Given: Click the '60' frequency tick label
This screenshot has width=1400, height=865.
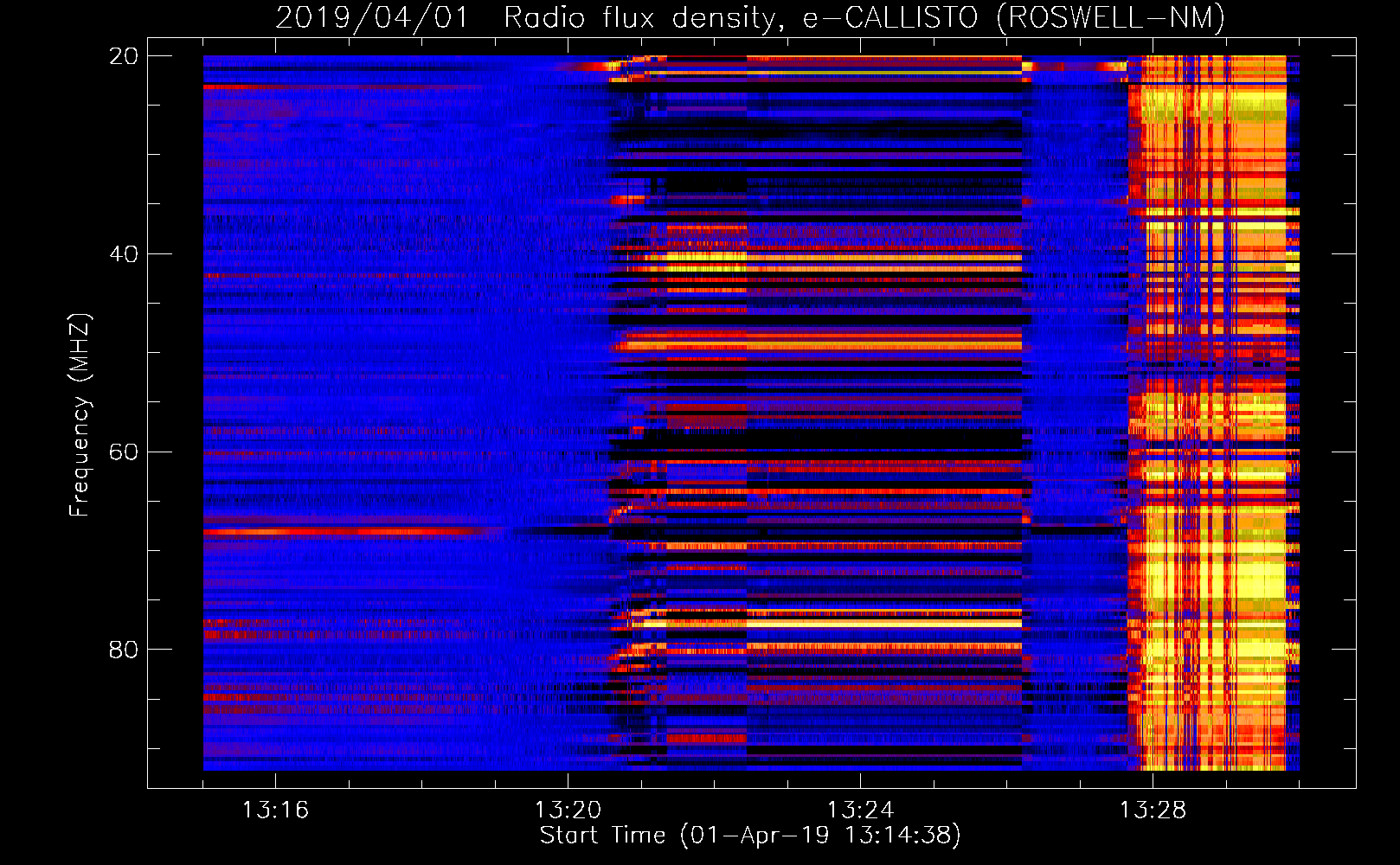Looking at the screenshot, I should pyautogui.click(x=124, y=452).
